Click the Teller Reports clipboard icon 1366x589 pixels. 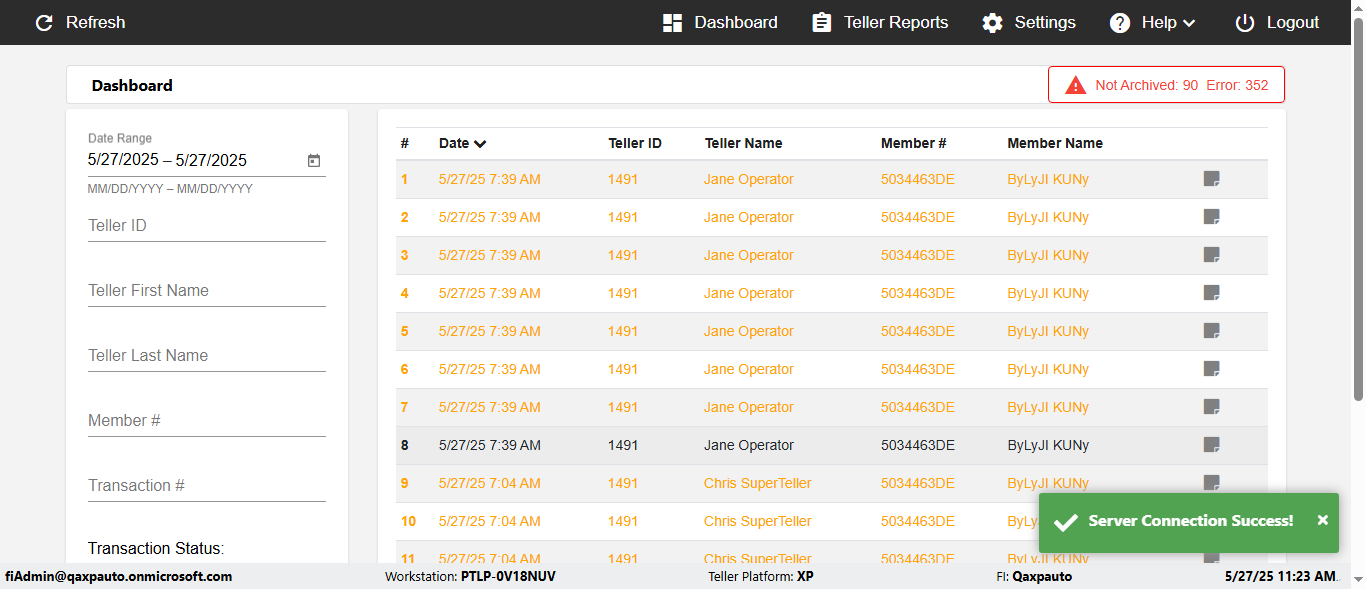(x=821, y=23)
